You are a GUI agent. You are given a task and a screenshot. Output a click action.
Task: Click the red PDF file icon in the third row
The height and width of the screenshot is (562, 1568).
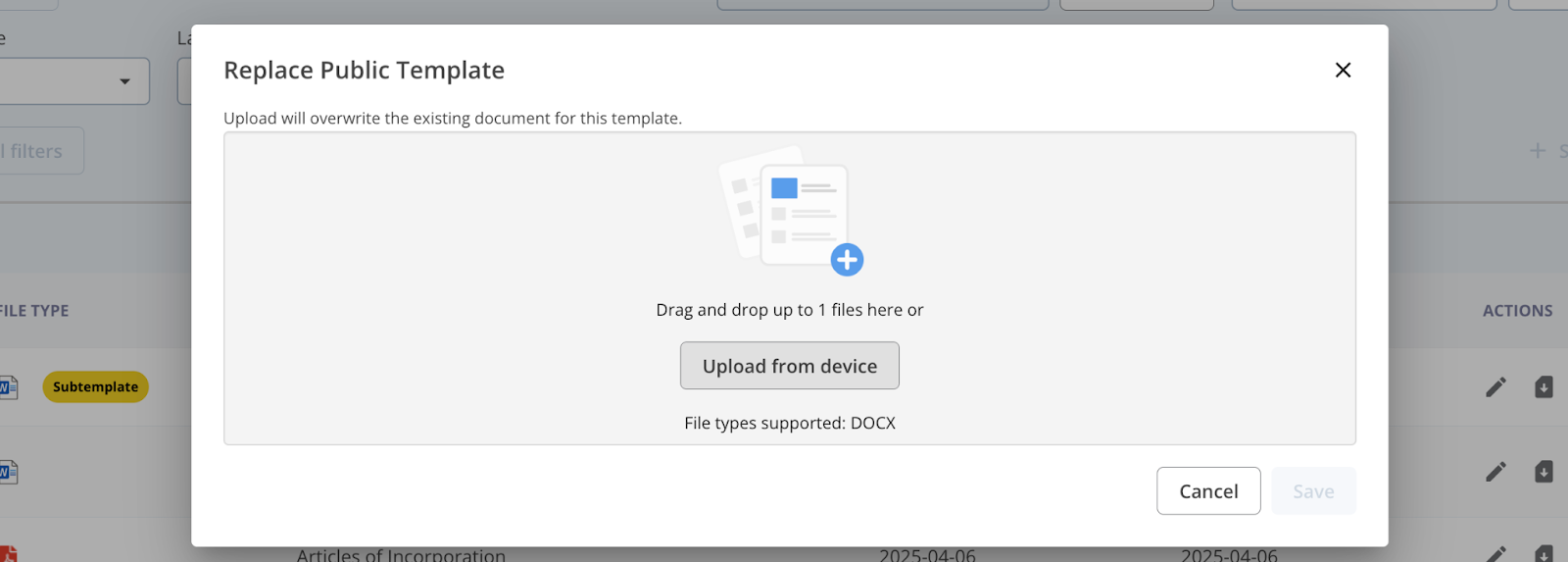[8, 554]
